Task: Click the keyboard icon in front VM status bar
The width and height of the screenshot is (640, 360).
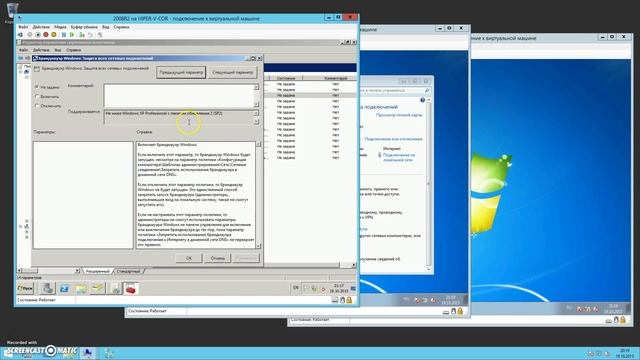Action: tap(335, 300)
